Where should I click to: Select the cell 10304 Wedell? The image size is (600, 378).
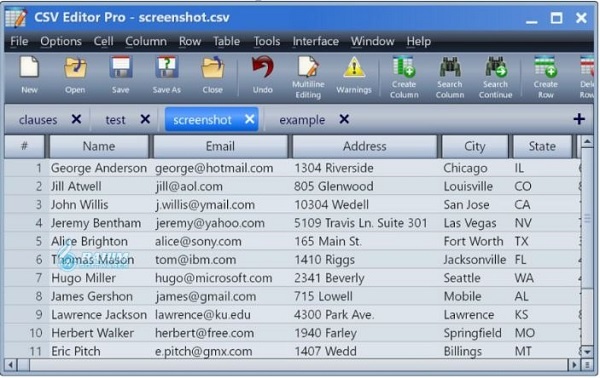tap(331, 205)
